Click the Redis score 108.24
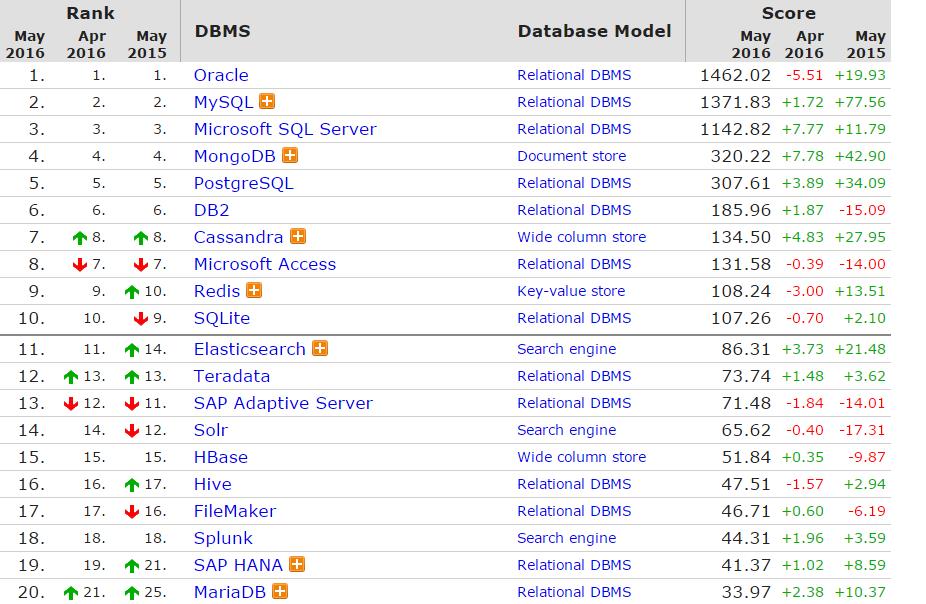 (x=741, y=291)
